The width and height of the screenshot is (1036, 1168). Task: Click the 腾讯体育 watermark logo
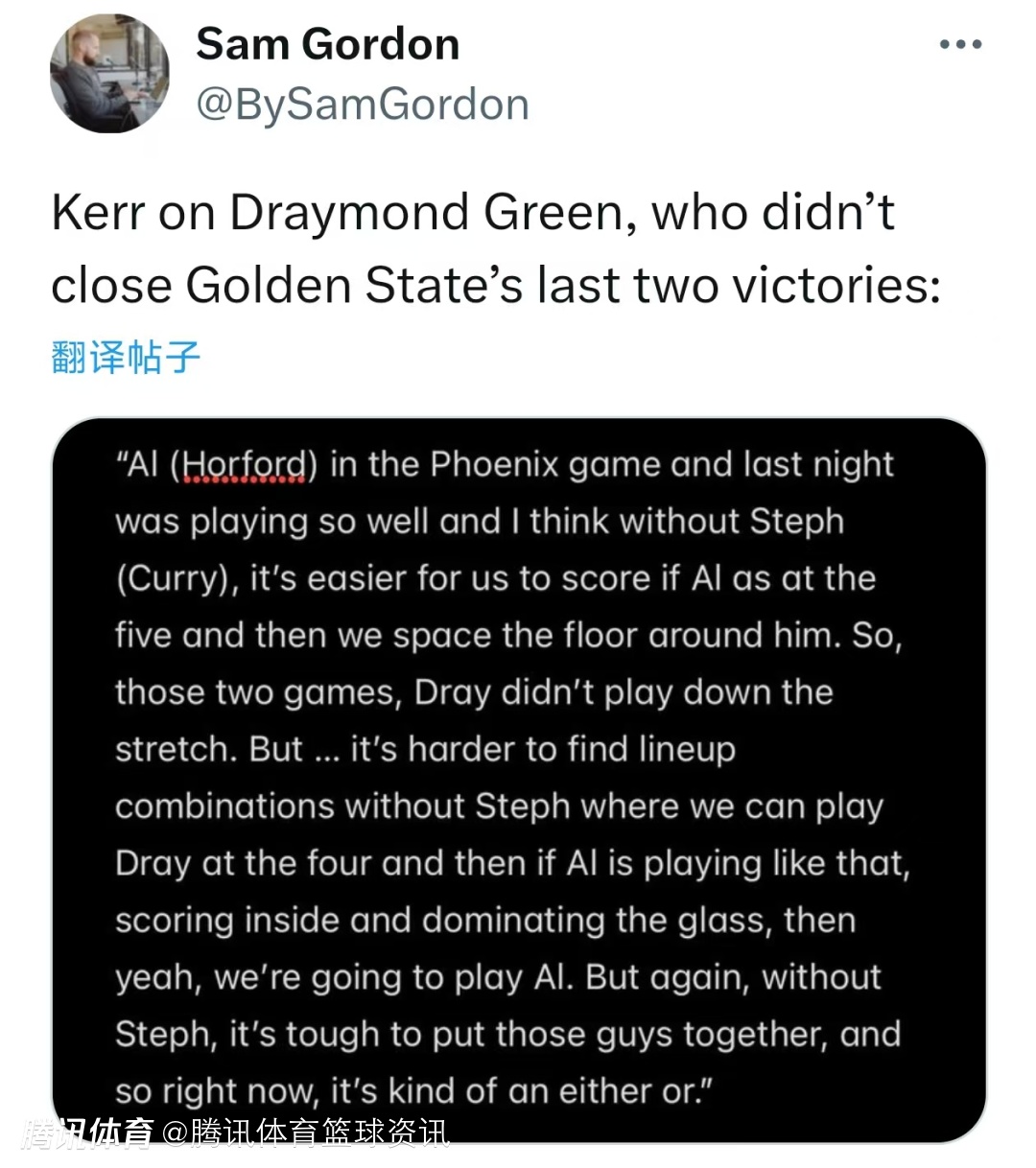pos(88,1134)
